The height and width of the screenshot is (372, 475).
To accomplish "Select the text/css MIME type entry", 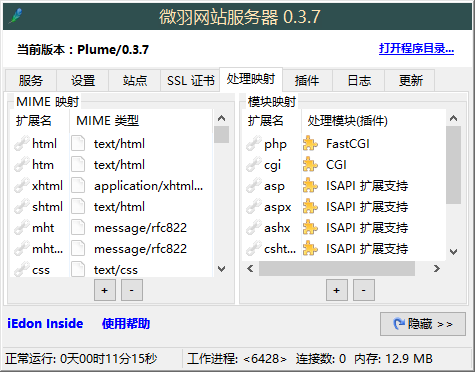I will [116, 270].
